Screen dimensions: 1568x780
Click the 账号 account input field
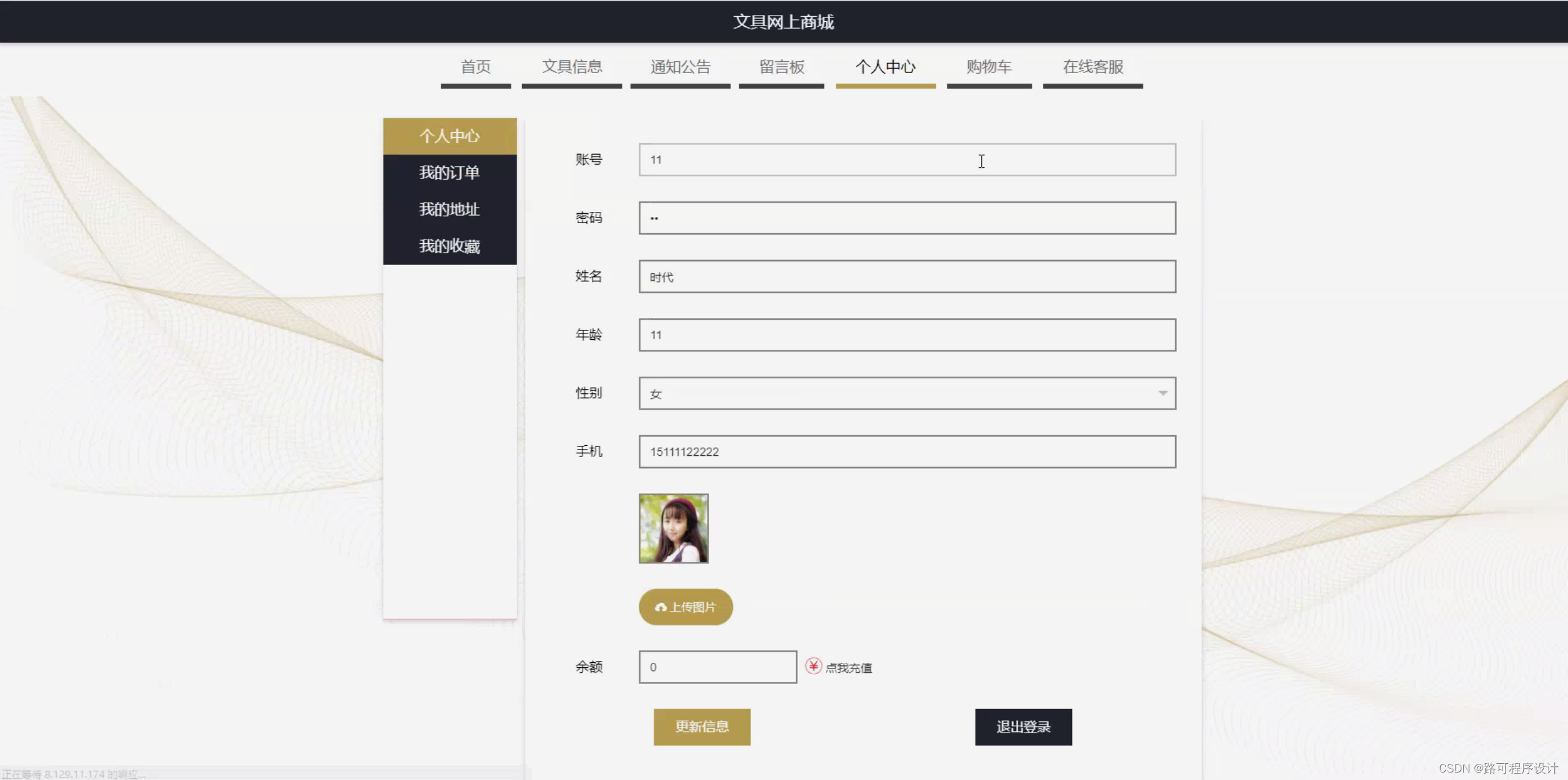pyautogui.click(x=906, y=160)
